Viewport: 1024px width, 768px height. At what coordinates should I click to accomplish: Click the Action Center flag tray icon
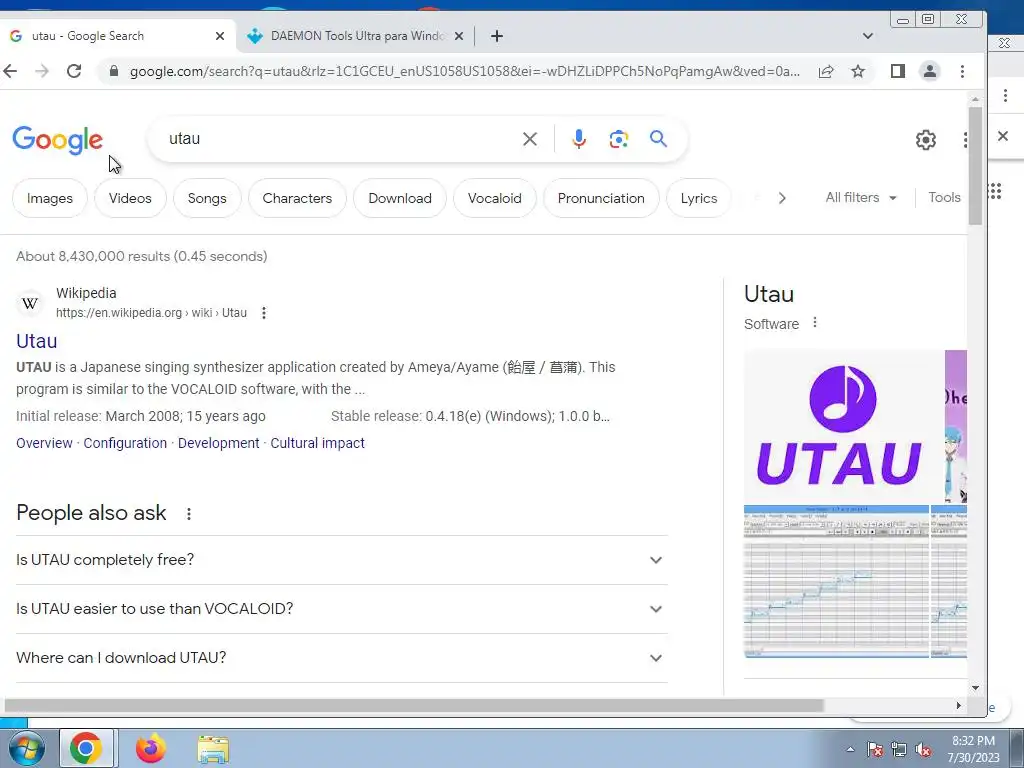coord(874,750)
